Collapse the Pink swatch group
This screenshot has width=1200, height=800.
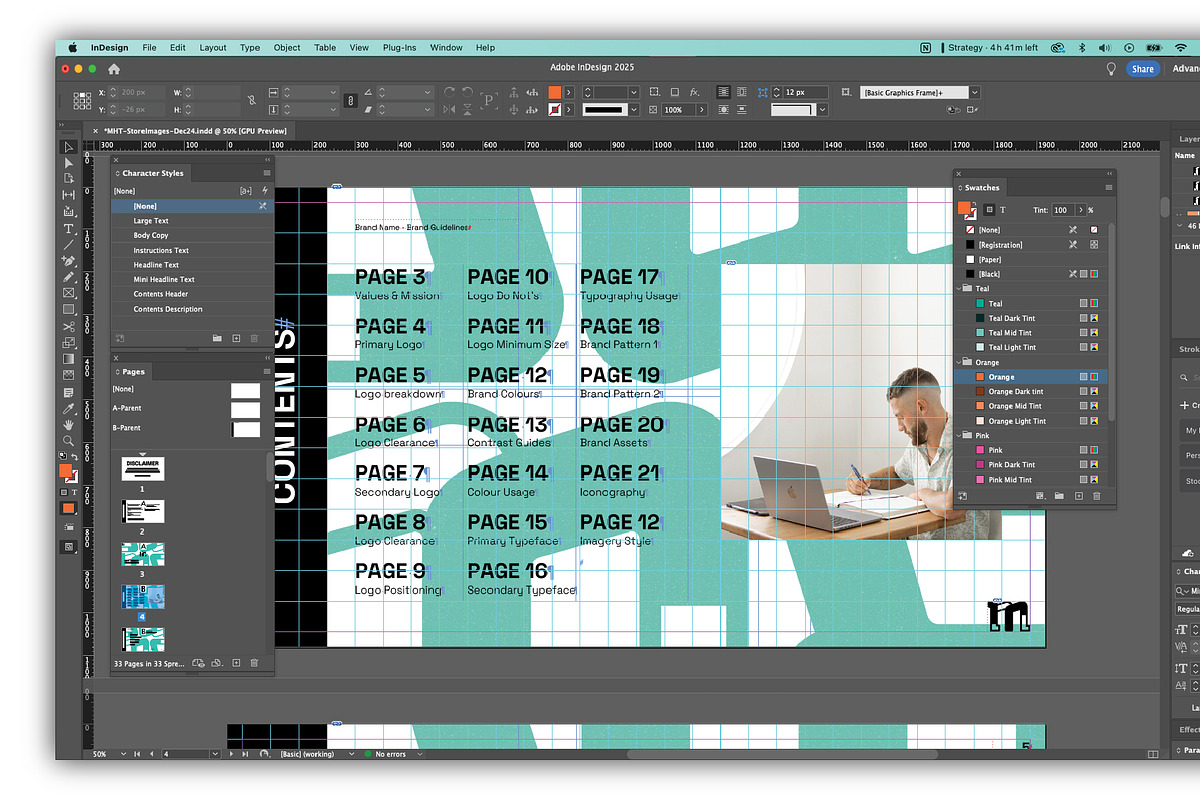coord(959,436)
